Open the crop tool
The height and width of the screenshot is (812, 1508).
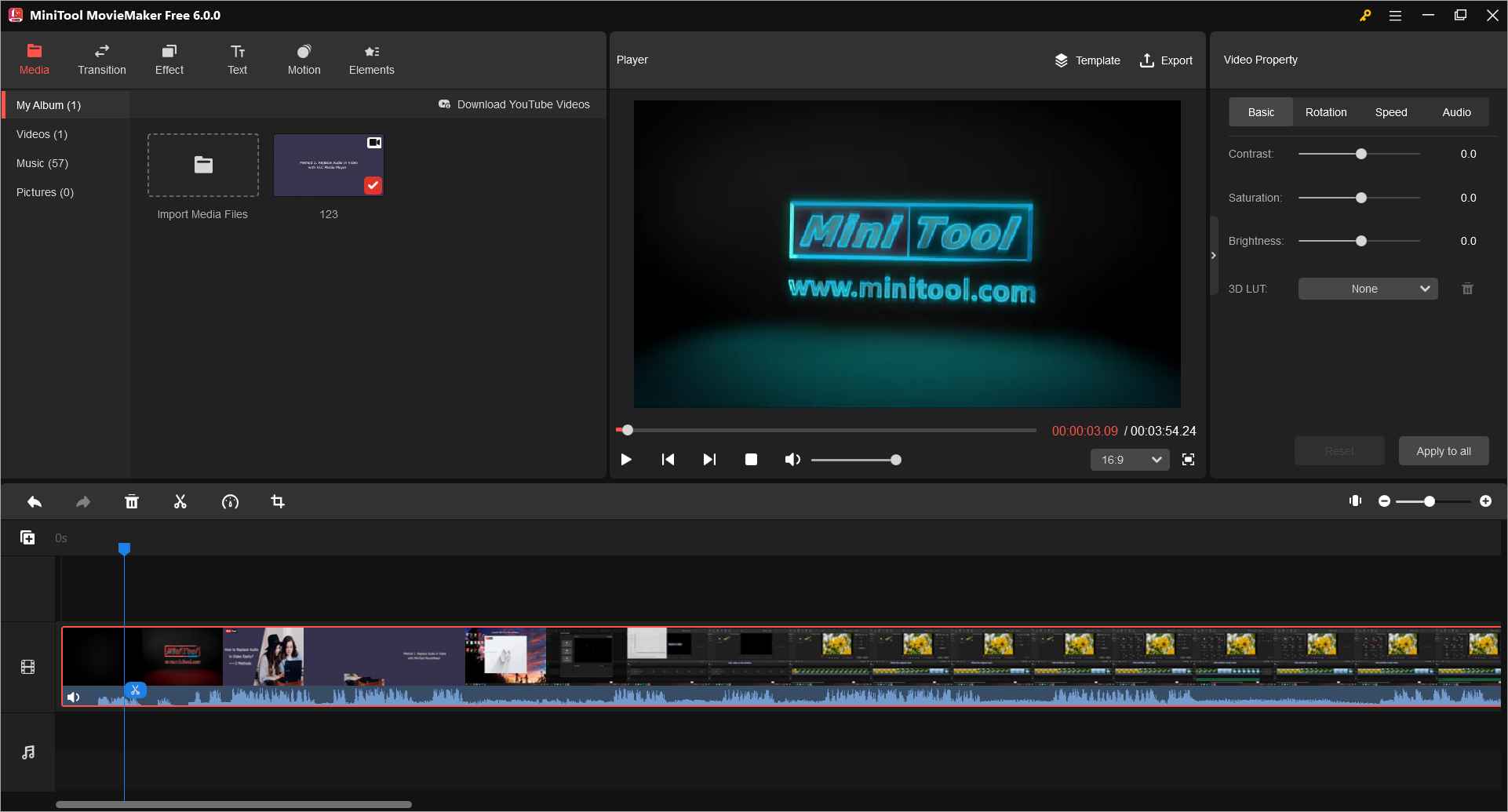[278, 502]
